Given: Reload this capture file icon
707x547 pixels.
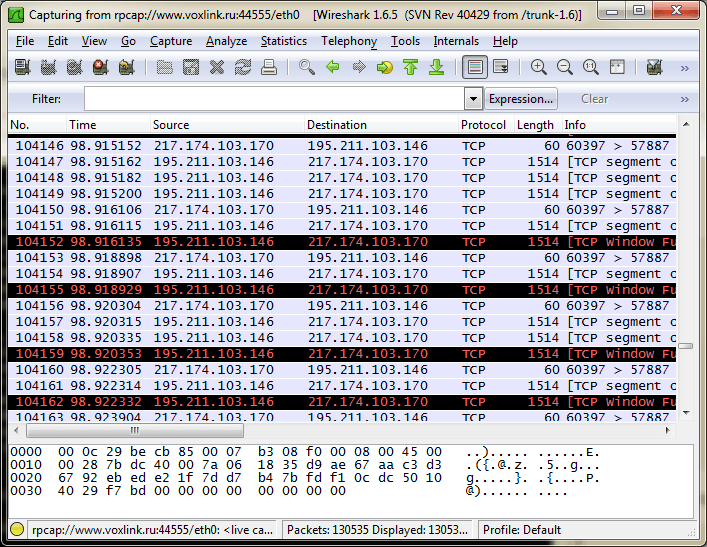Looking at the screenshot, I should [243, 67].
